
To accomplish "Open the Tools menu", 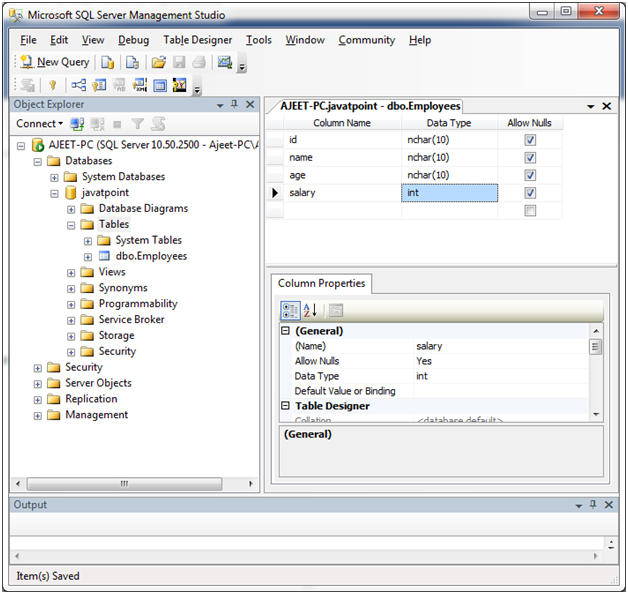I will point(259,40).
